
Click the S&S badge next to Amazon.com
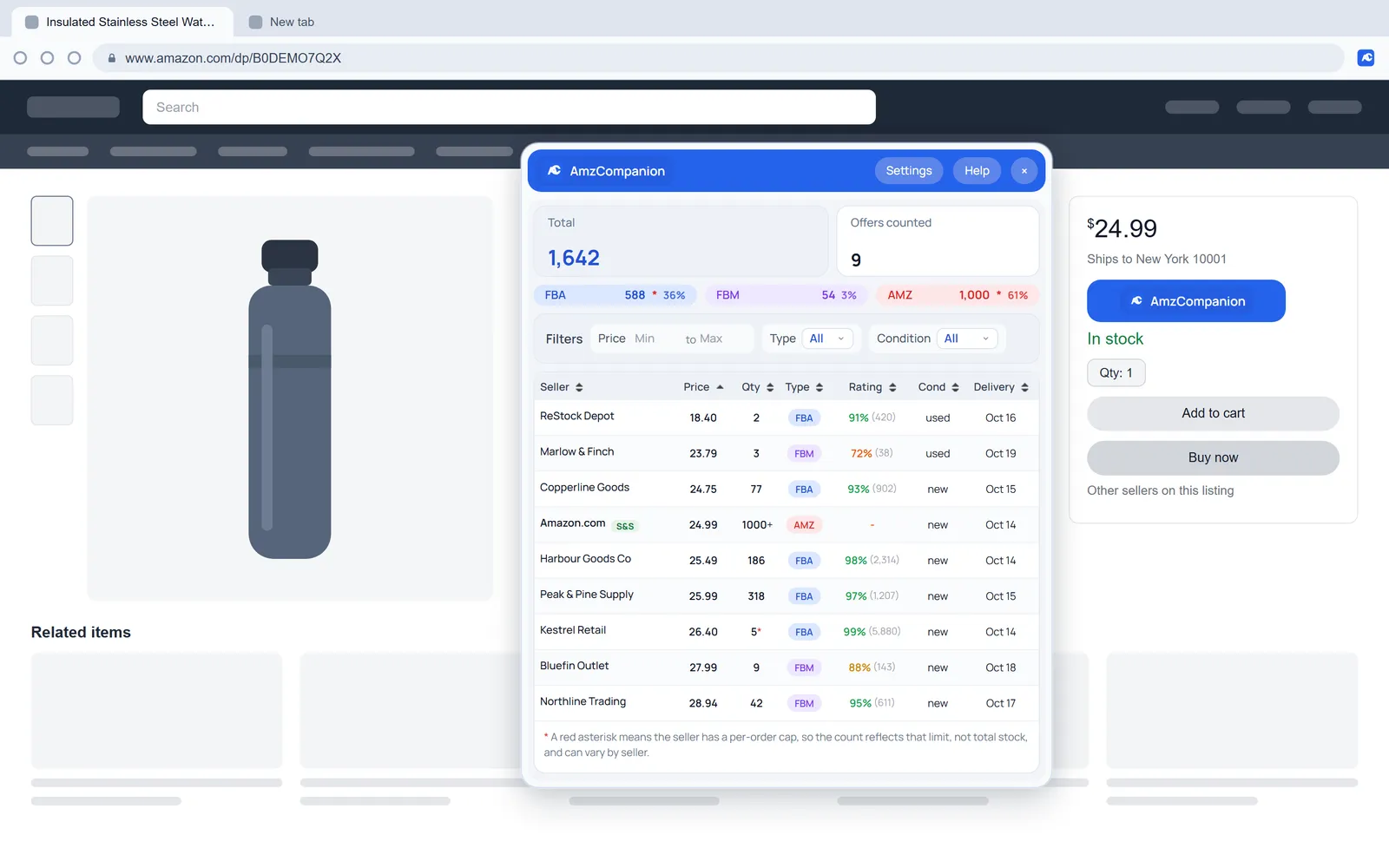coord(625,526)
